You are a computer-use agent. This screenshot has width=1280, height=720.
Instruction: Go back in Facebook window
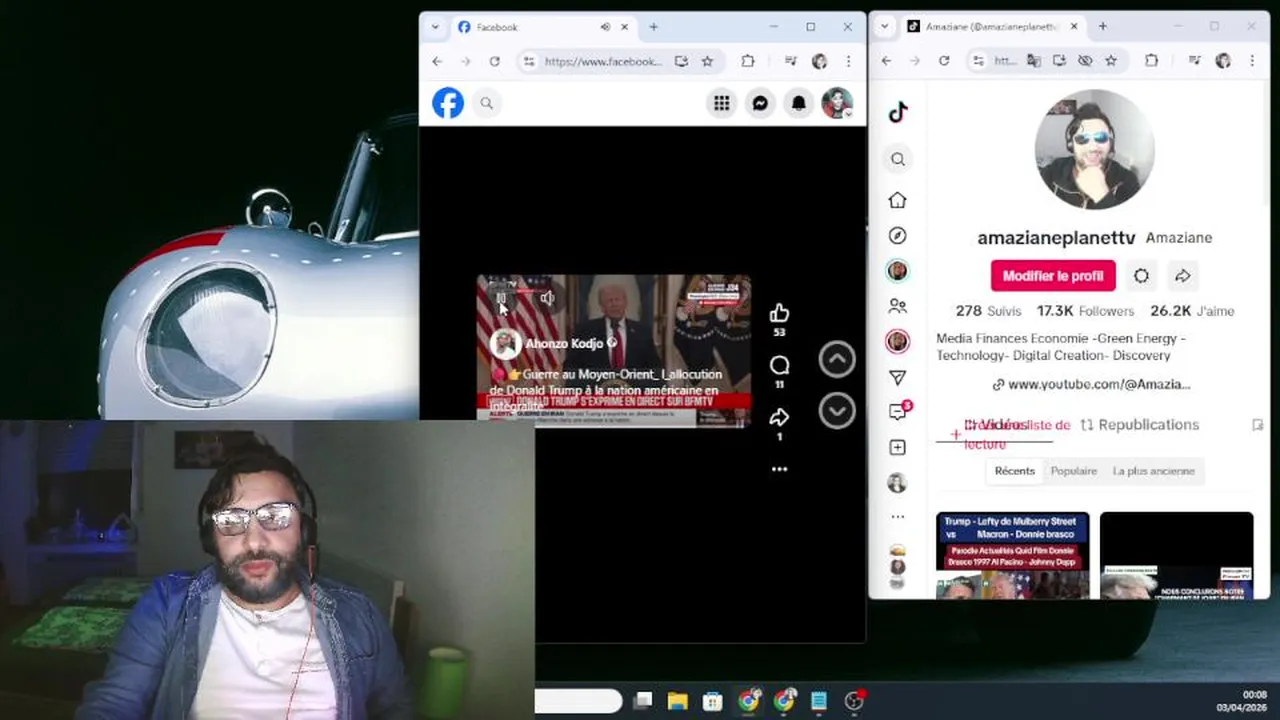click(437, 61)
